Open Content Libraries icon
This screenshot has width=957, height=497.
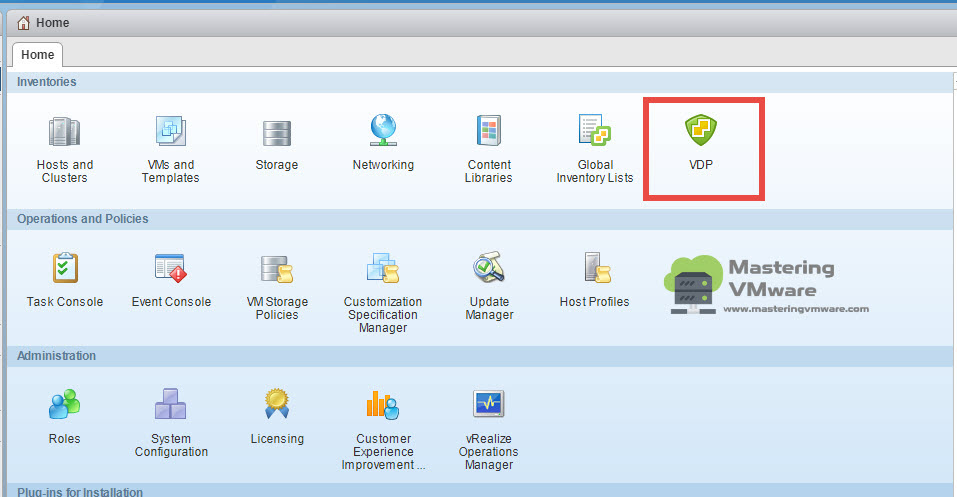pos(489,130)
